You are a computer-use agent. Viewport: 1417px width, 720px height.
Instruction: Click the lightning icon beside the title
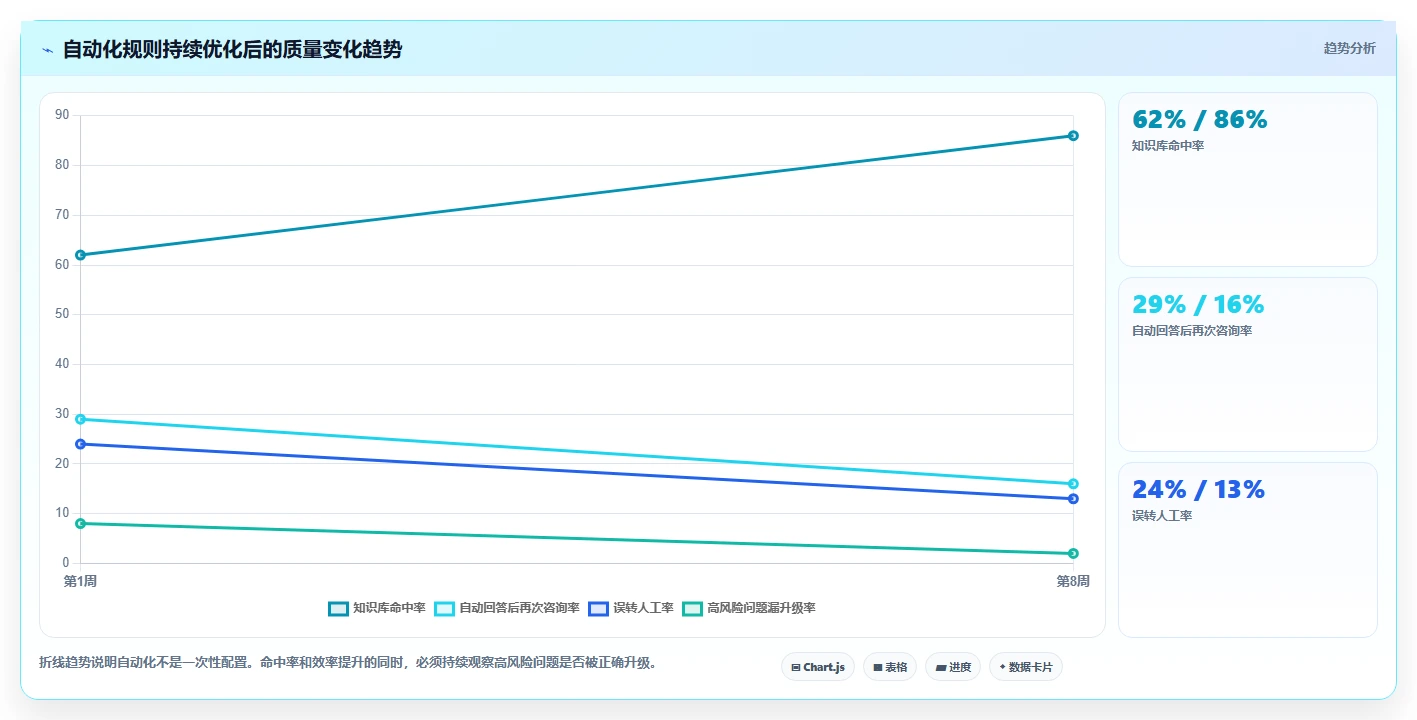click(x=47, y=50)
